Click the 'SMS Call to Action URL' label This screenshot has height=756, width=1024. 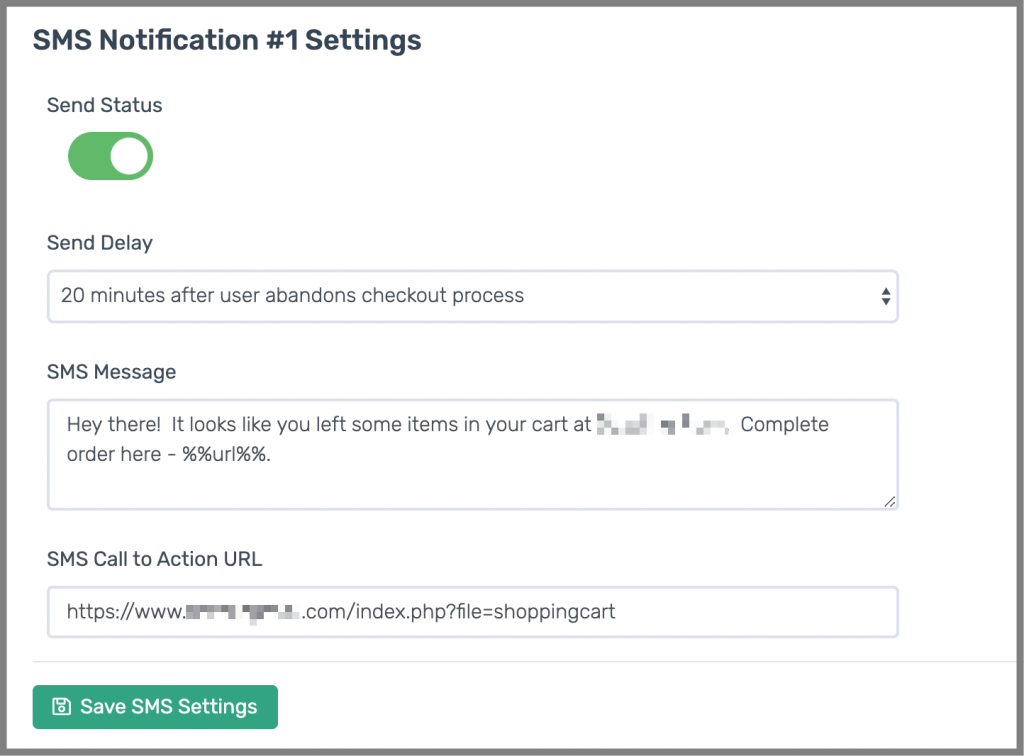pyautogui.click(x=154, y=559)
